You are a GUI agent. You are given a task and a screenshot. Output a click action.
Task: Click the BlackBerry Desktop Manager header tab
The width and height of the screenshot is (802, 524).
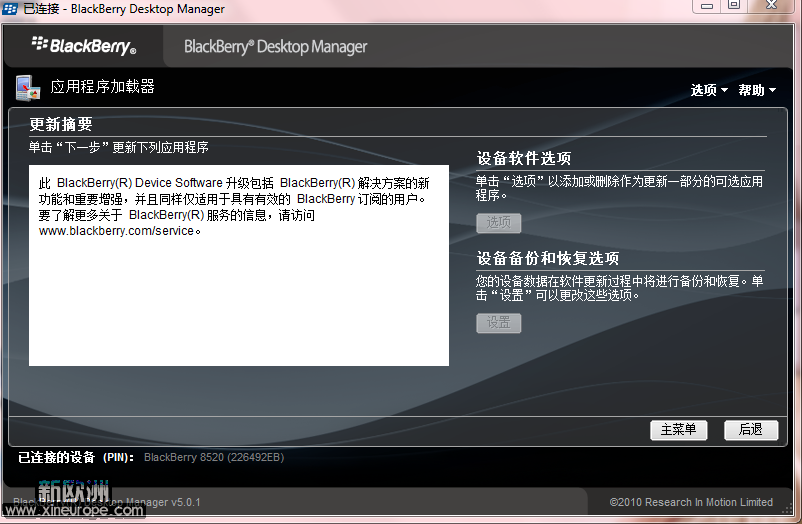[x=275, y=47]
